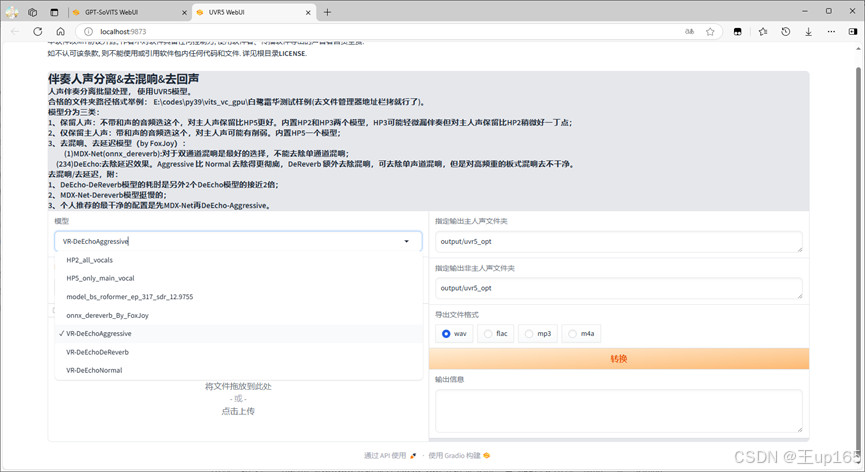Open the favorites list icon
Image resolution: width=865 pixels, height=472 pixels.
[763, 31]
